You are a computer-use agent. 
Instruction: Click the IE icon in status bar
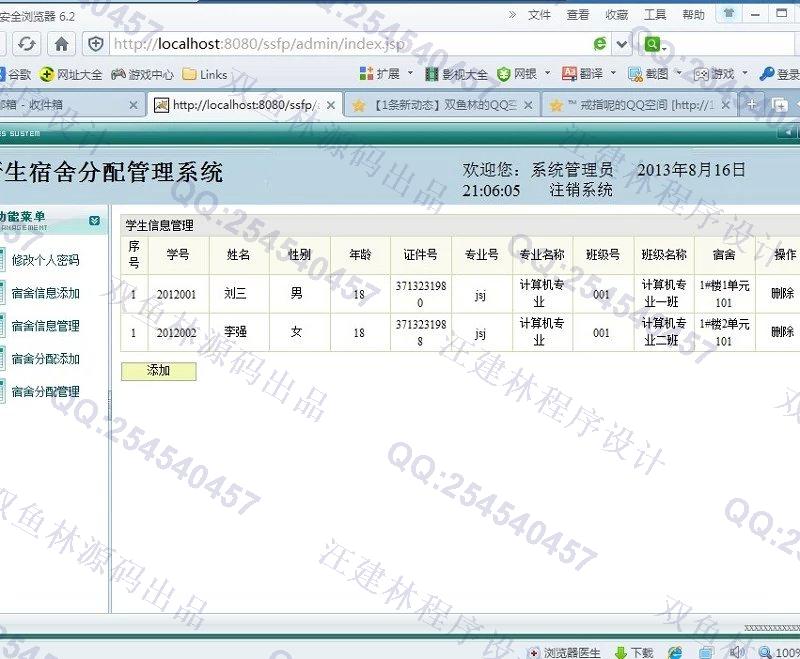click(x=675, y=652)
